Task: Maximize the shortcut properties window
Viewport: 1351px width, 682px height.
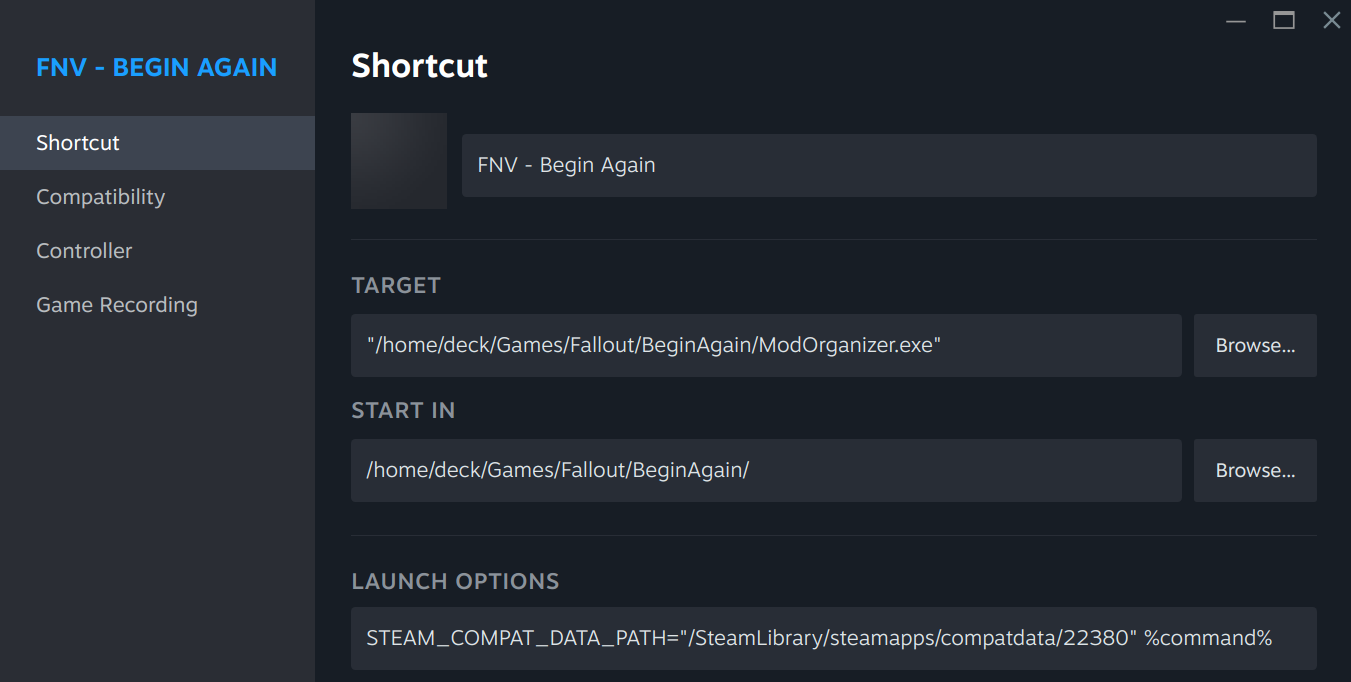Action: coord(1284,21)
